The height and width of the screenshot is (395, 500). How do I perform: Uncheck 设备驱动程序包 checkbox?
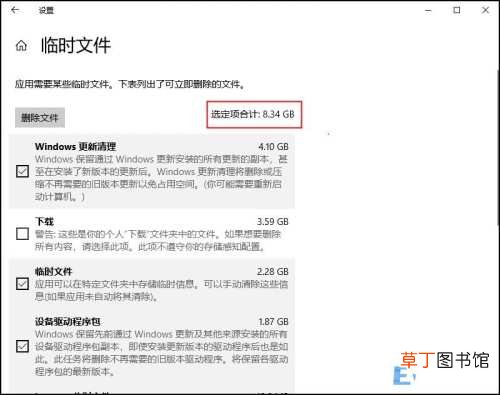click(x=22, y=346)
